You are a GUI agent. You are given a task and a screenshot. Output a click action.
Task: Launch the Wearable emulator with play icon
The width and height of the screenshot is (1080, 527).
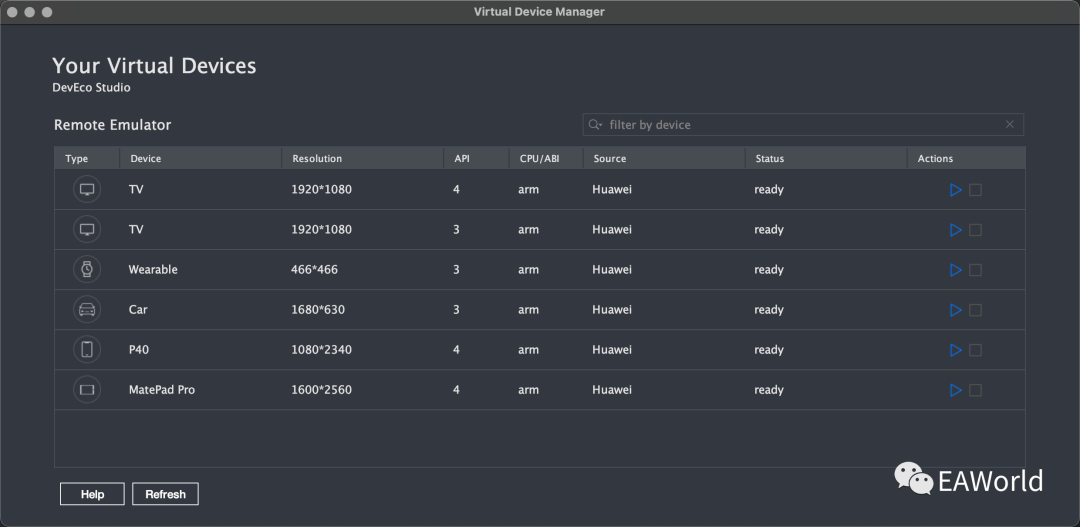click(955, 270)
